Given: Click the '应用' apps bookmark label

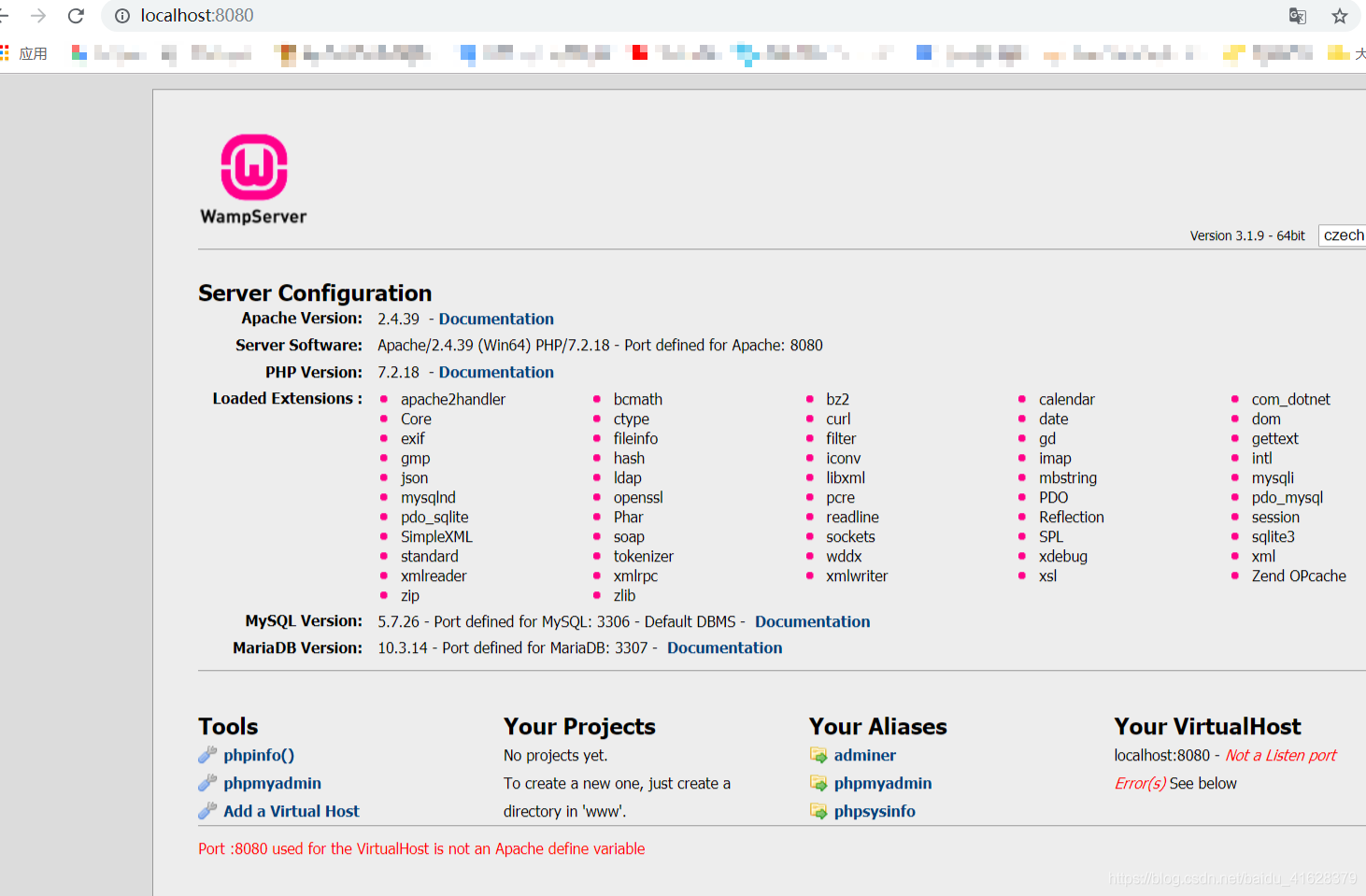Looking at the screenshot, I should [33, 53].
